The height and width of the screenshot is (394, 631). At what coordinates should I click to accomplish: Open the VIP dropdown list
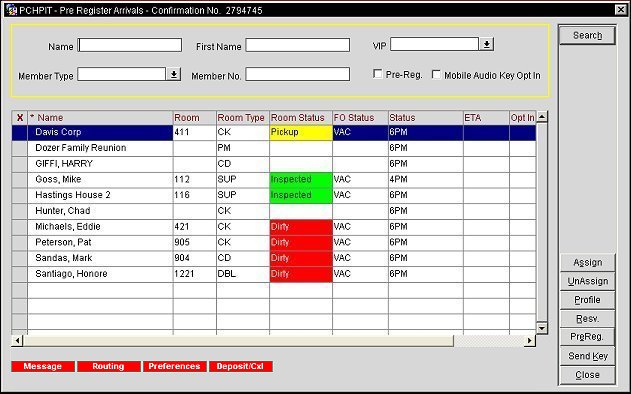(487, 44)
